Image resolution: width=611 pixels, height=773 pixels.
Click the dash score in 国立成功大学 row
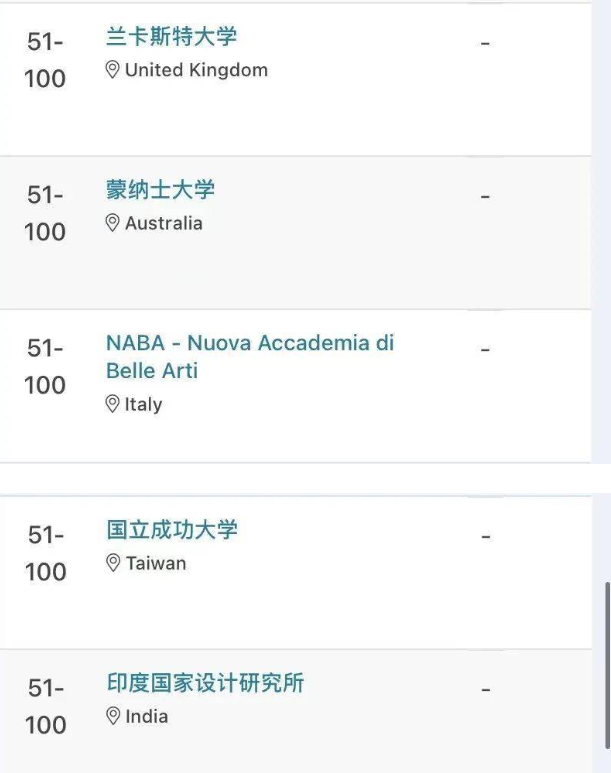tap(486, 536)
